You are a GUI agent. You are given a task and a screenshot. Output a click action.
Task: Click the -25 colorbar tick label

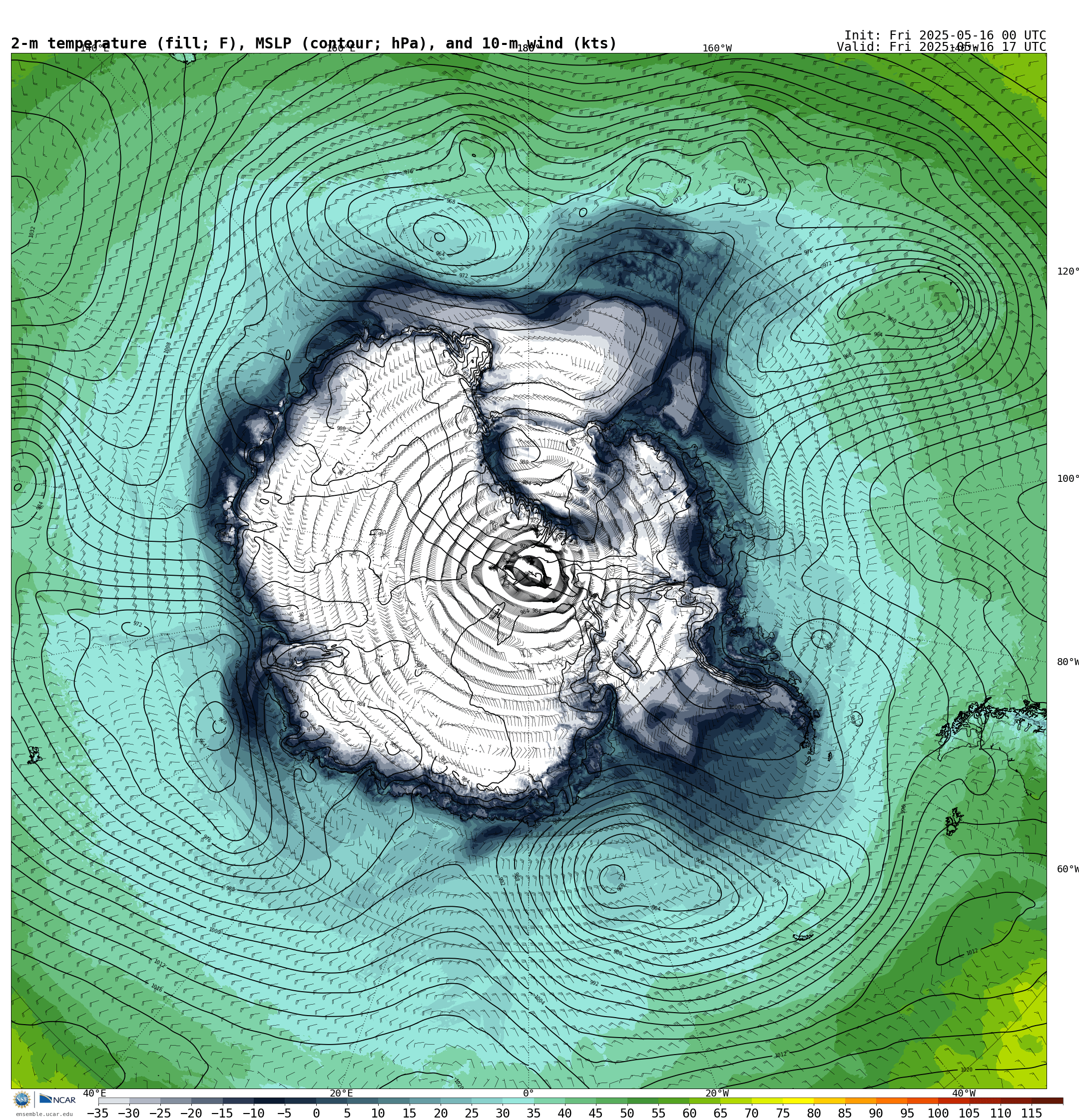tap(160, 1113)
